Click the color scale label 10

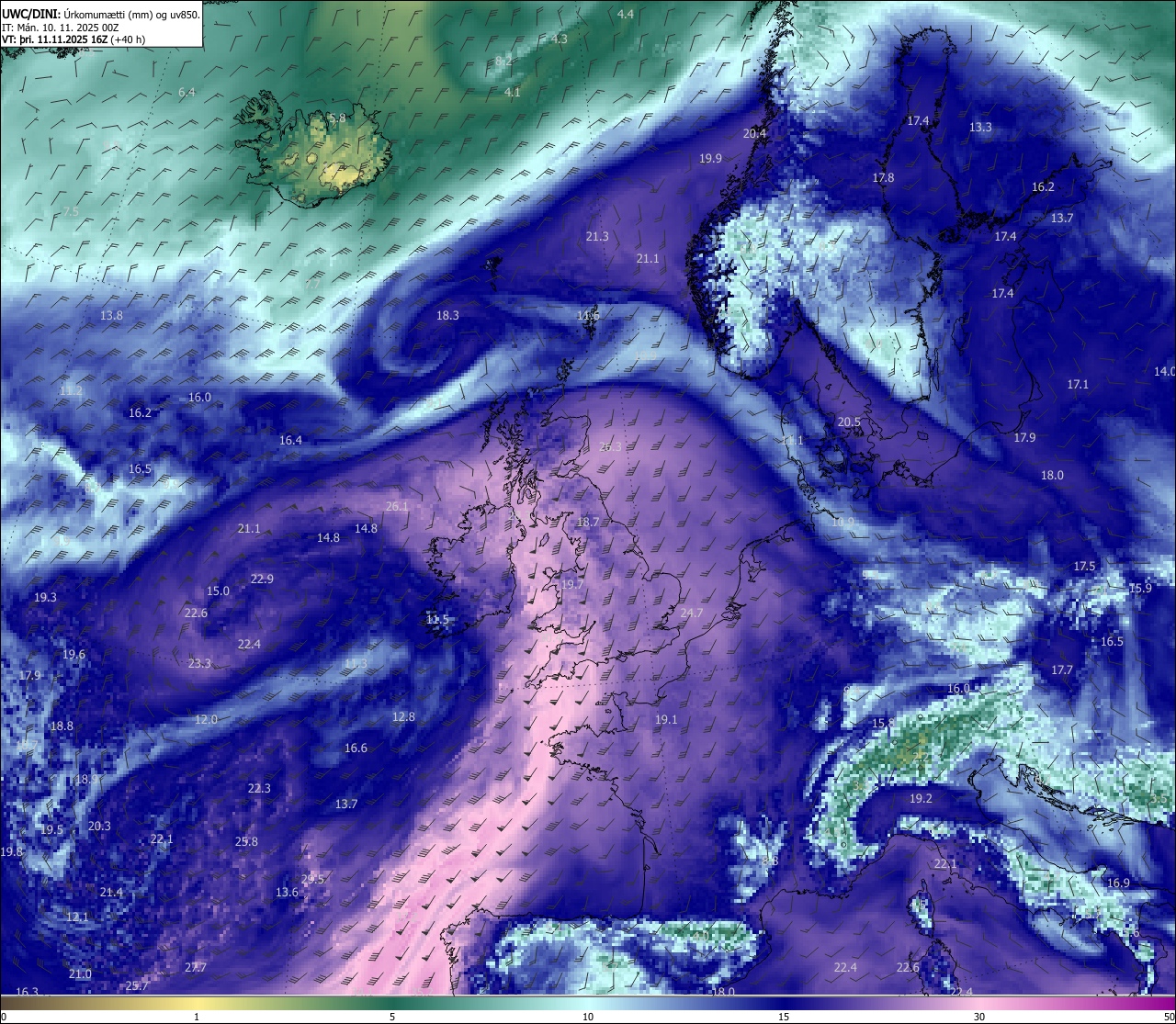(x=588, y=1016)
